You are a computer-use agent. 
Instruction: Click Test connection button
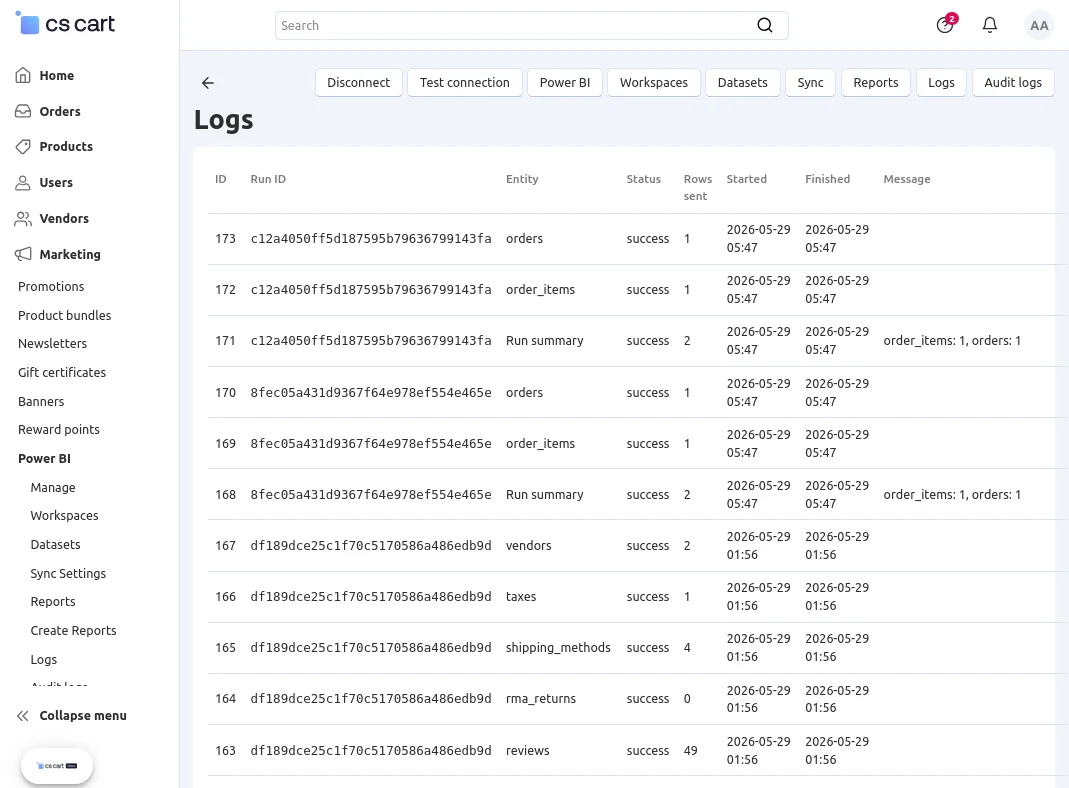pos(464,82)
